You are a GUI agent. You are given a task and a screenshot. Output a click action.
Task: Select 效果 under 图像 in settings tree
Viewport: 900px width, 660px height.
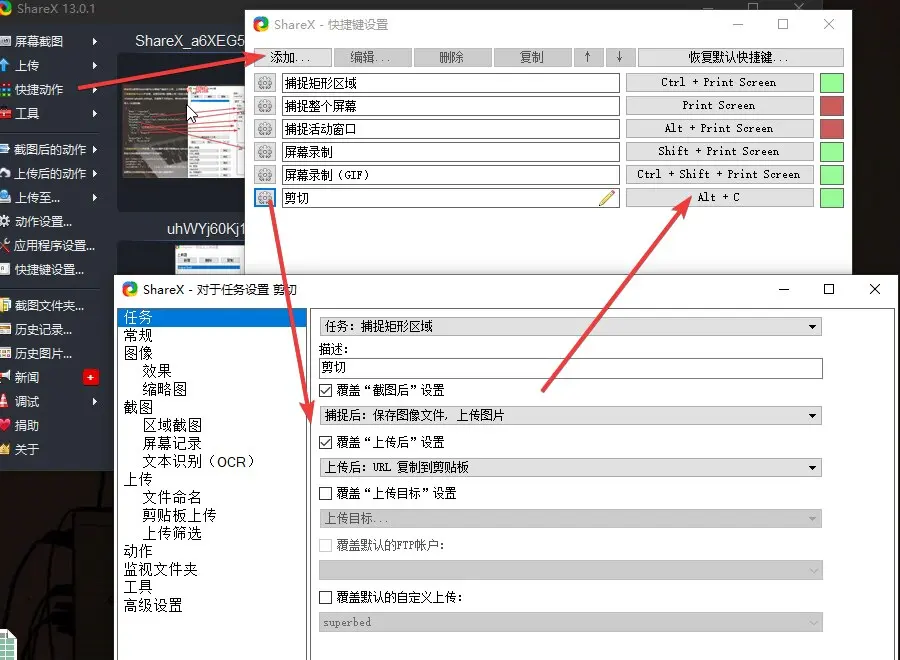[x=157, y=371]
